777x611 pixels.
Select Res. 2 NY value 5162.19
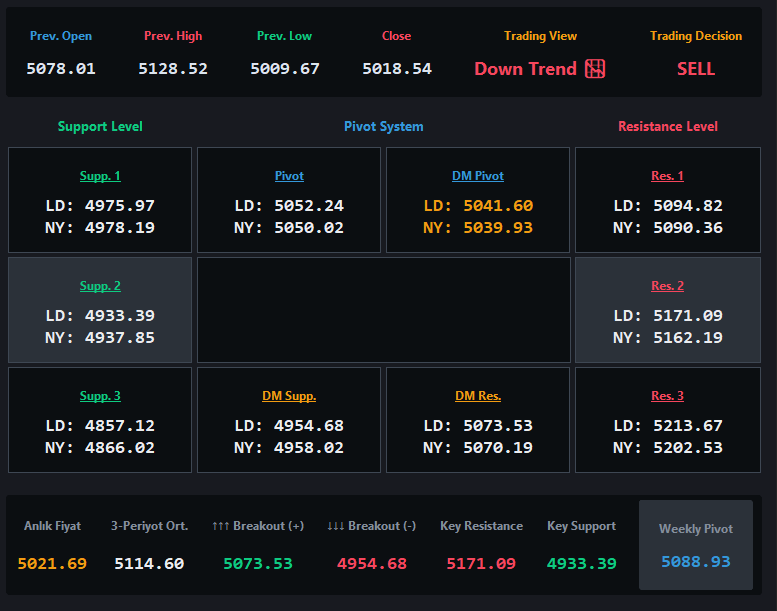[x=688, y=338]
